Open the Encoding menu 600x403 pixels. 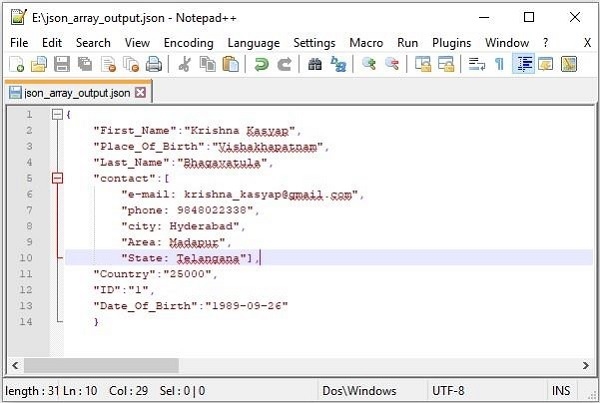click(189, 42)
